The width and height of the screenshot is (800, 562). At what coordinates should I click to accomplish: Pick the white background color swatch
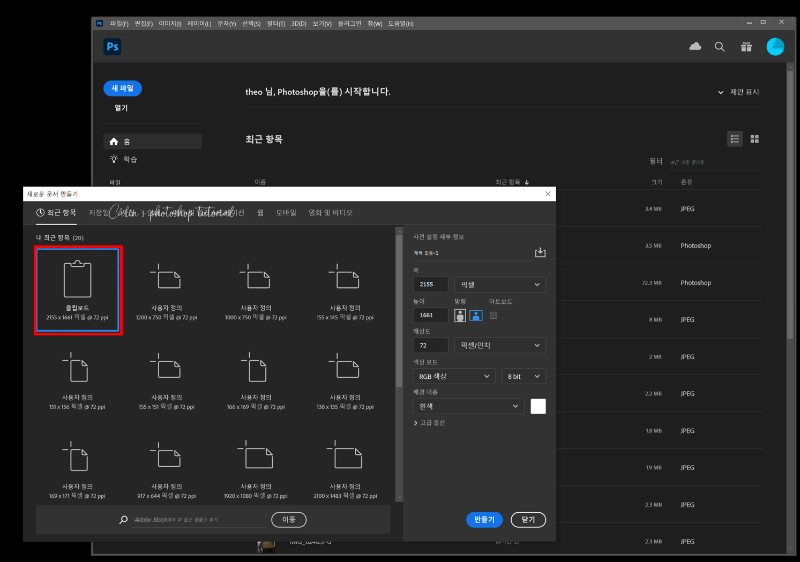click(538, 406)
